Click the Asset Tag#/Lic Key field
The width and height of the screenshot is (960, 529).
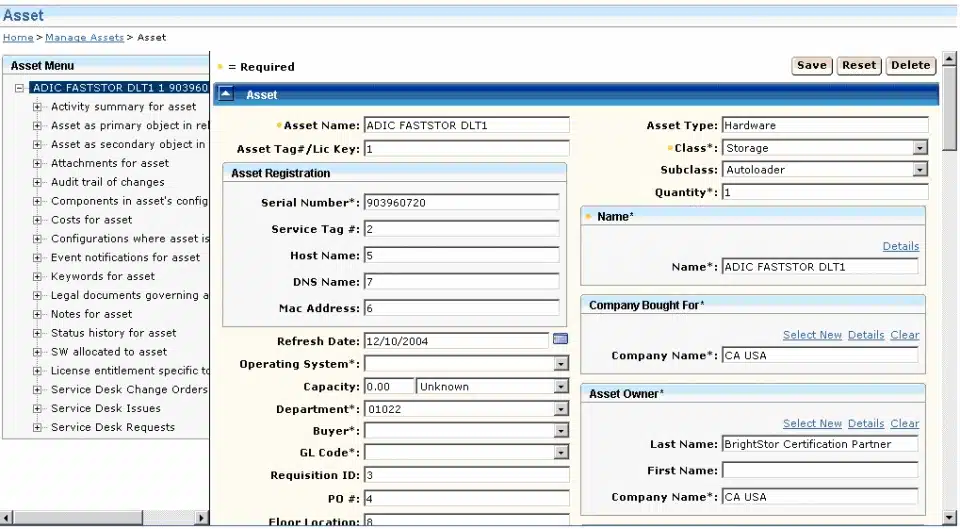pos(467,149)
